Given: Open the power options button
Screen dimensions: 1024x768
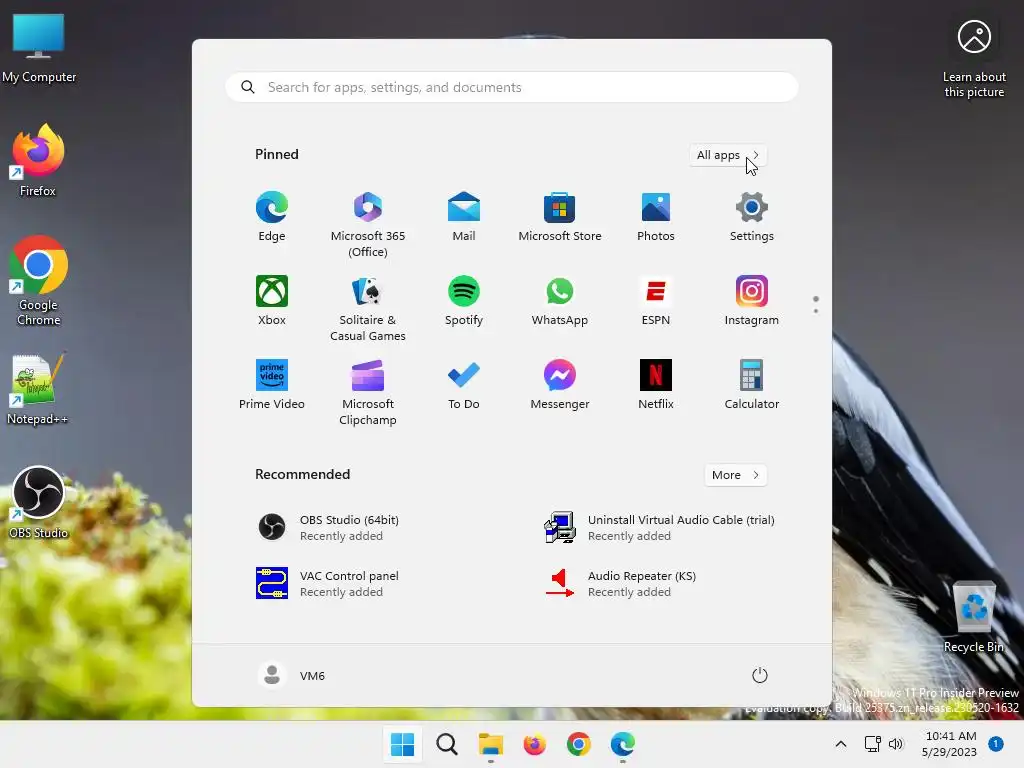Looking at the screenshot, I should click(x=760, y=675).
